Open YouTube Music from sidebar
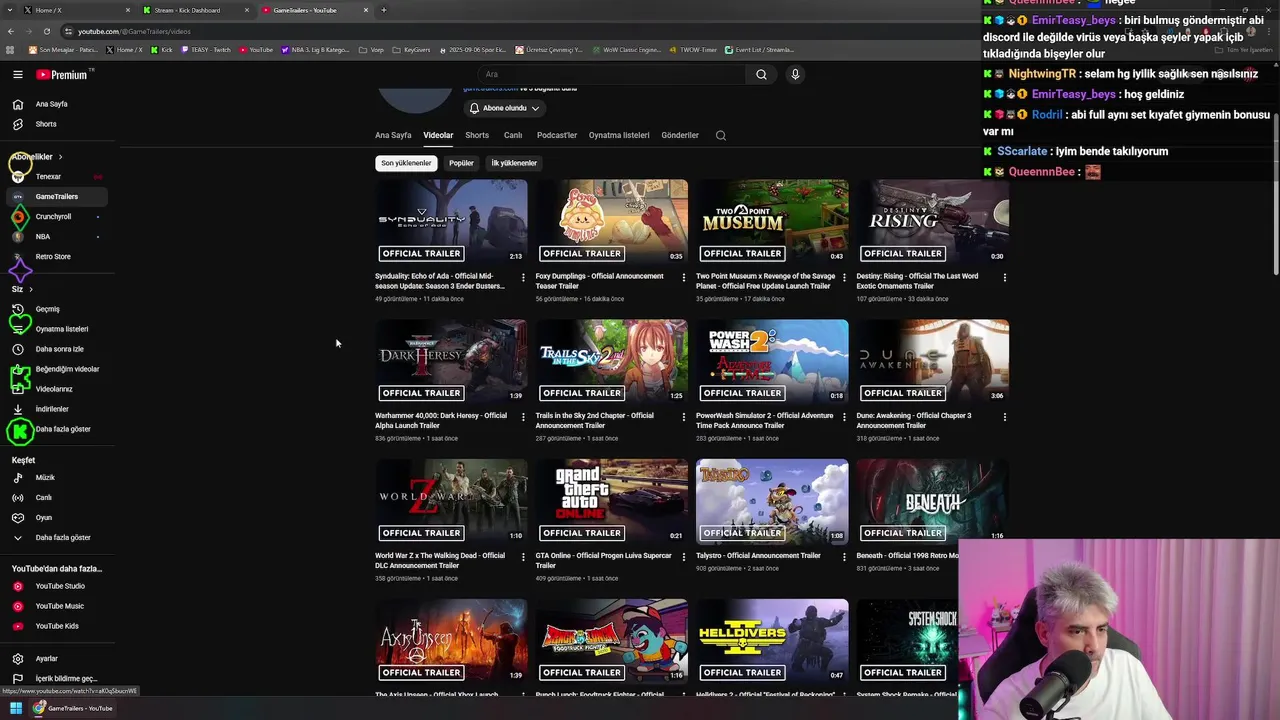Viewport: 1280px width, 720px height. (60, 606)
